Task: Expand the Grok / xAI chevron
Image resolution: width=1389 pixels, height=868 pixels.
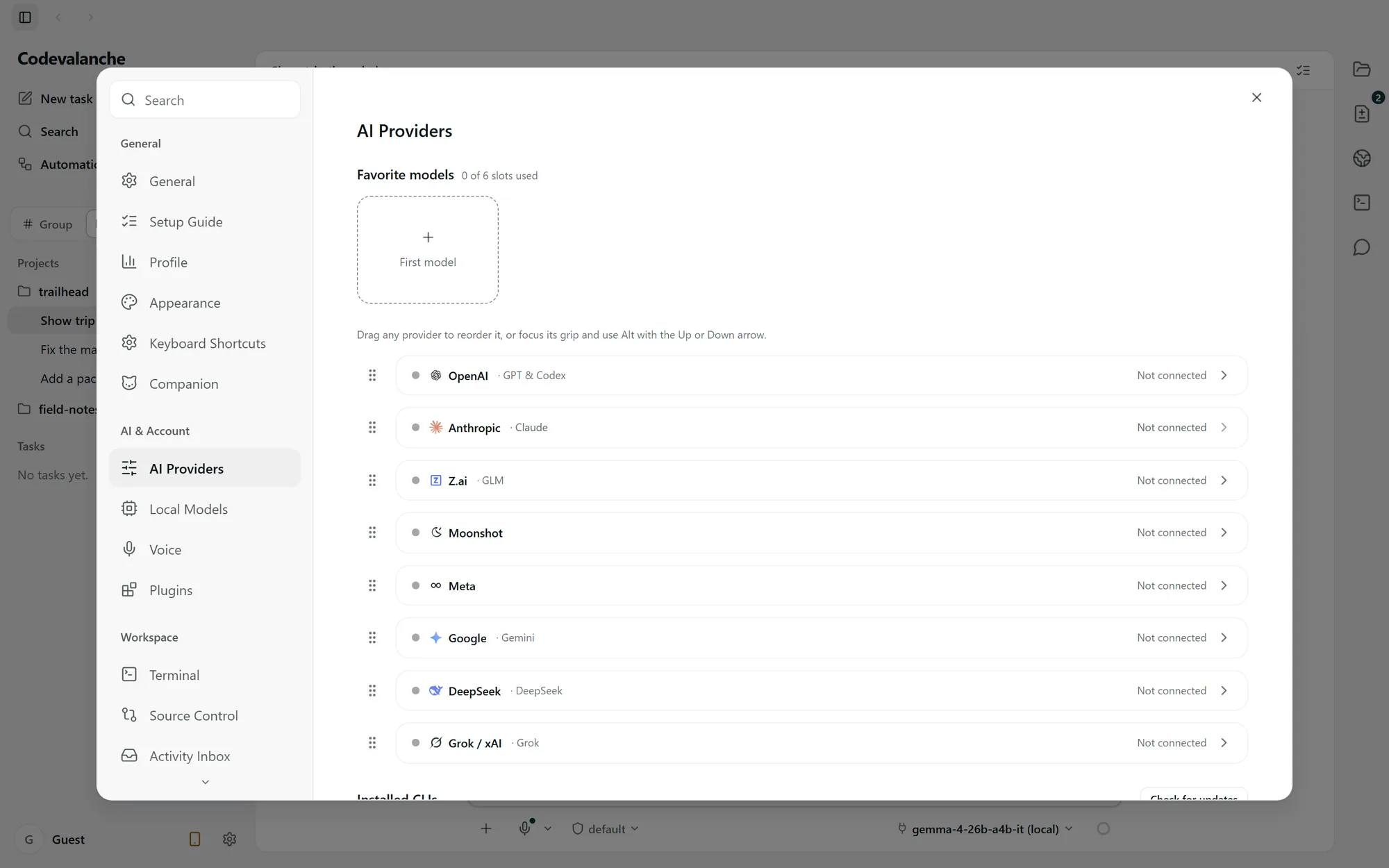Action: [1224, 743]
